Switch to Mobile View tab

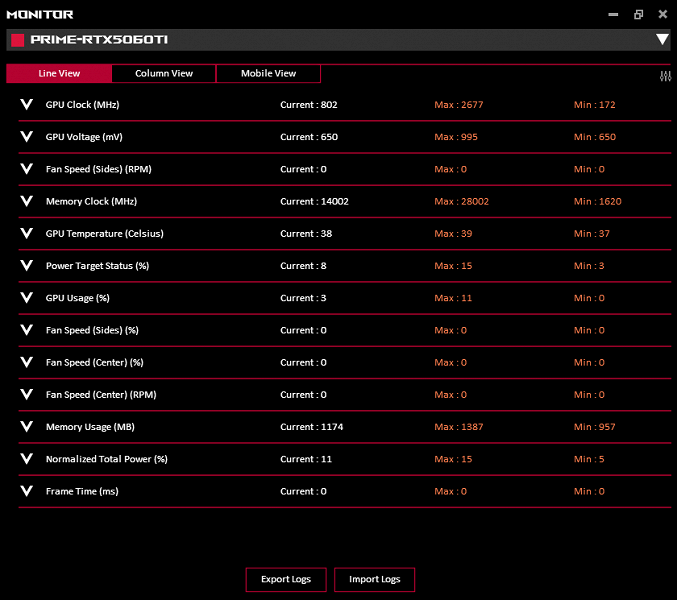[269, 73]
